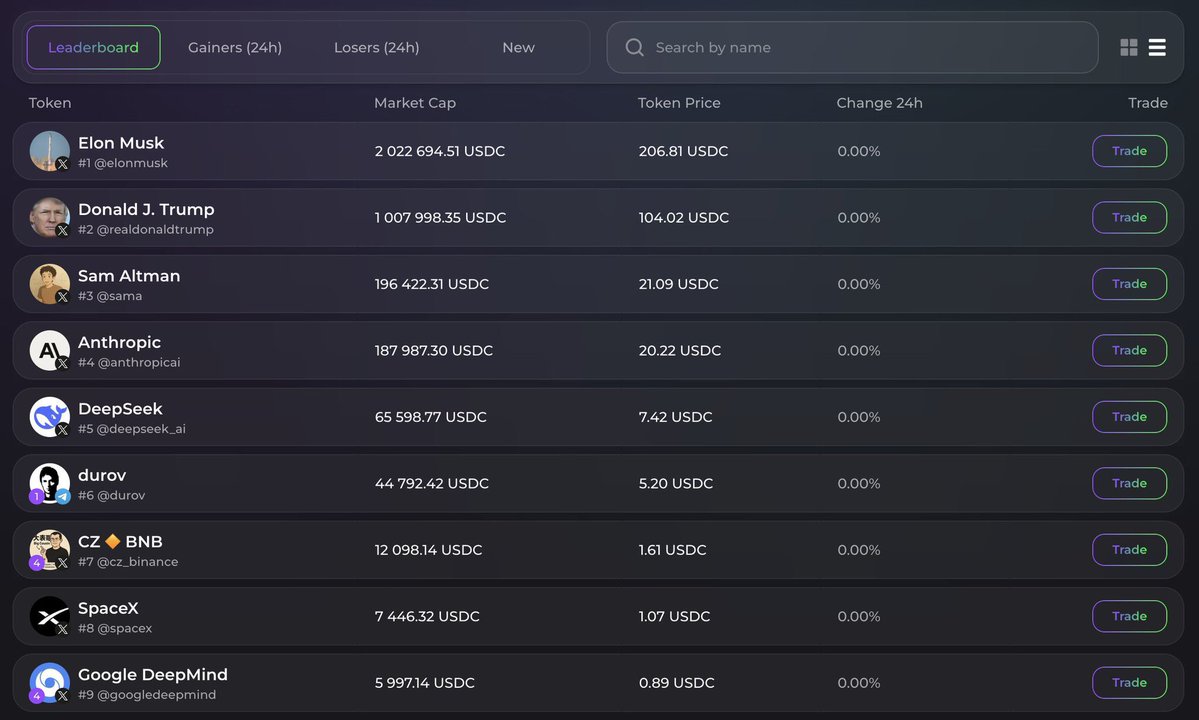
Task: Click the Market Cap column header
Action: click(x=414, y=102)
